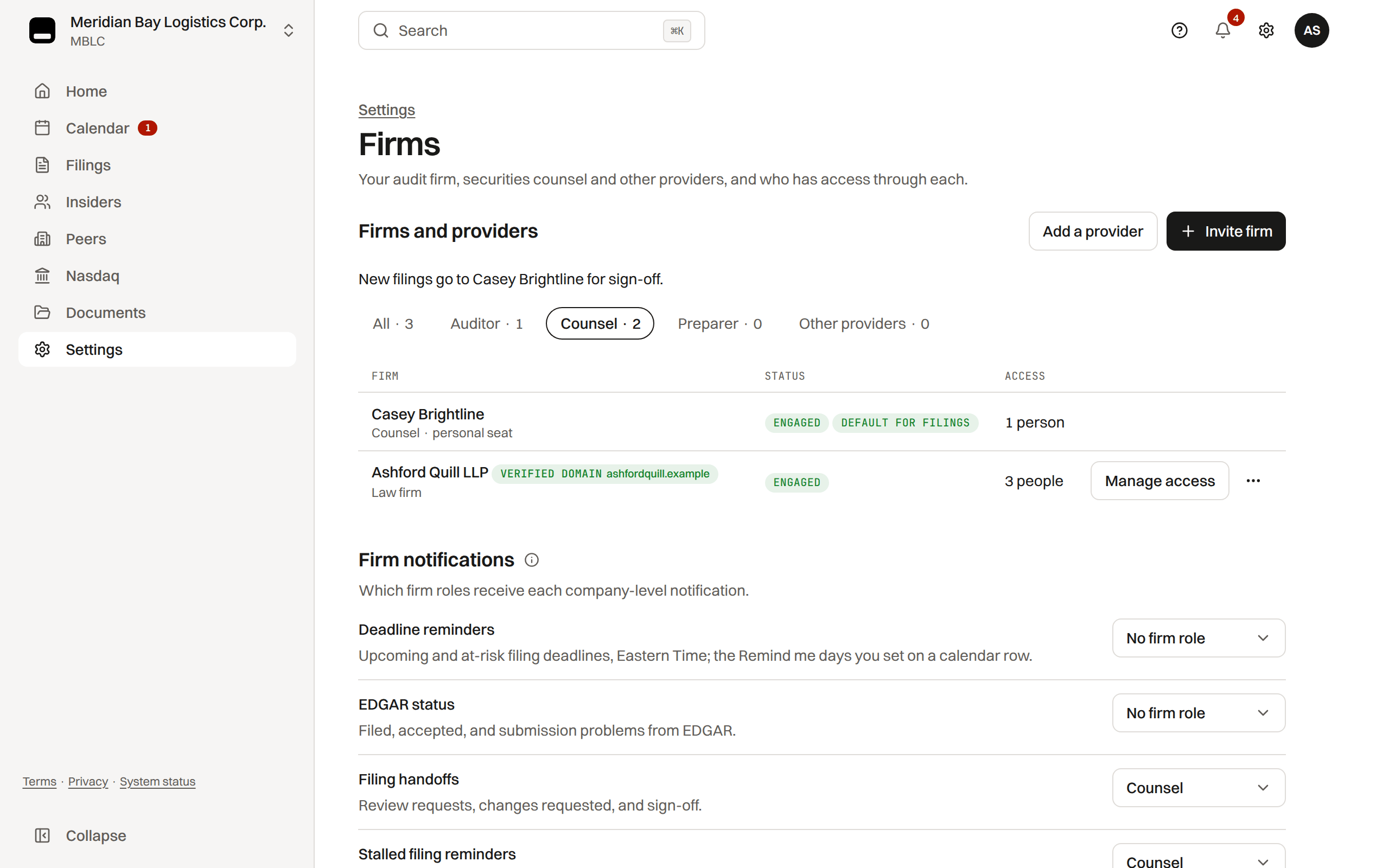Open the Insiders page
The width and height of the screenshot is (1389, 868).
(157, 202)
